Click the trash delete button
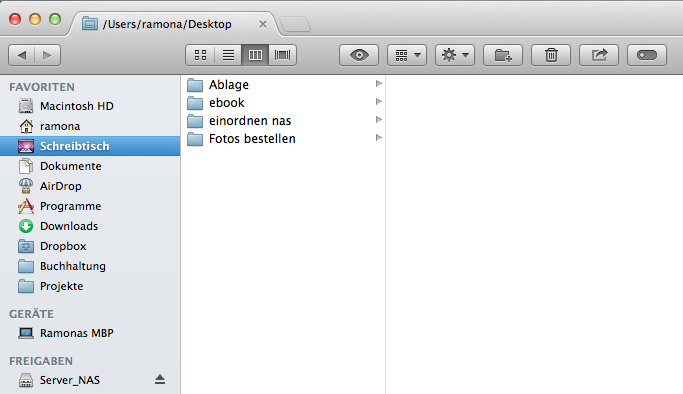The height and width of the screenshot is (394, 683). click(x=551, y=55)
